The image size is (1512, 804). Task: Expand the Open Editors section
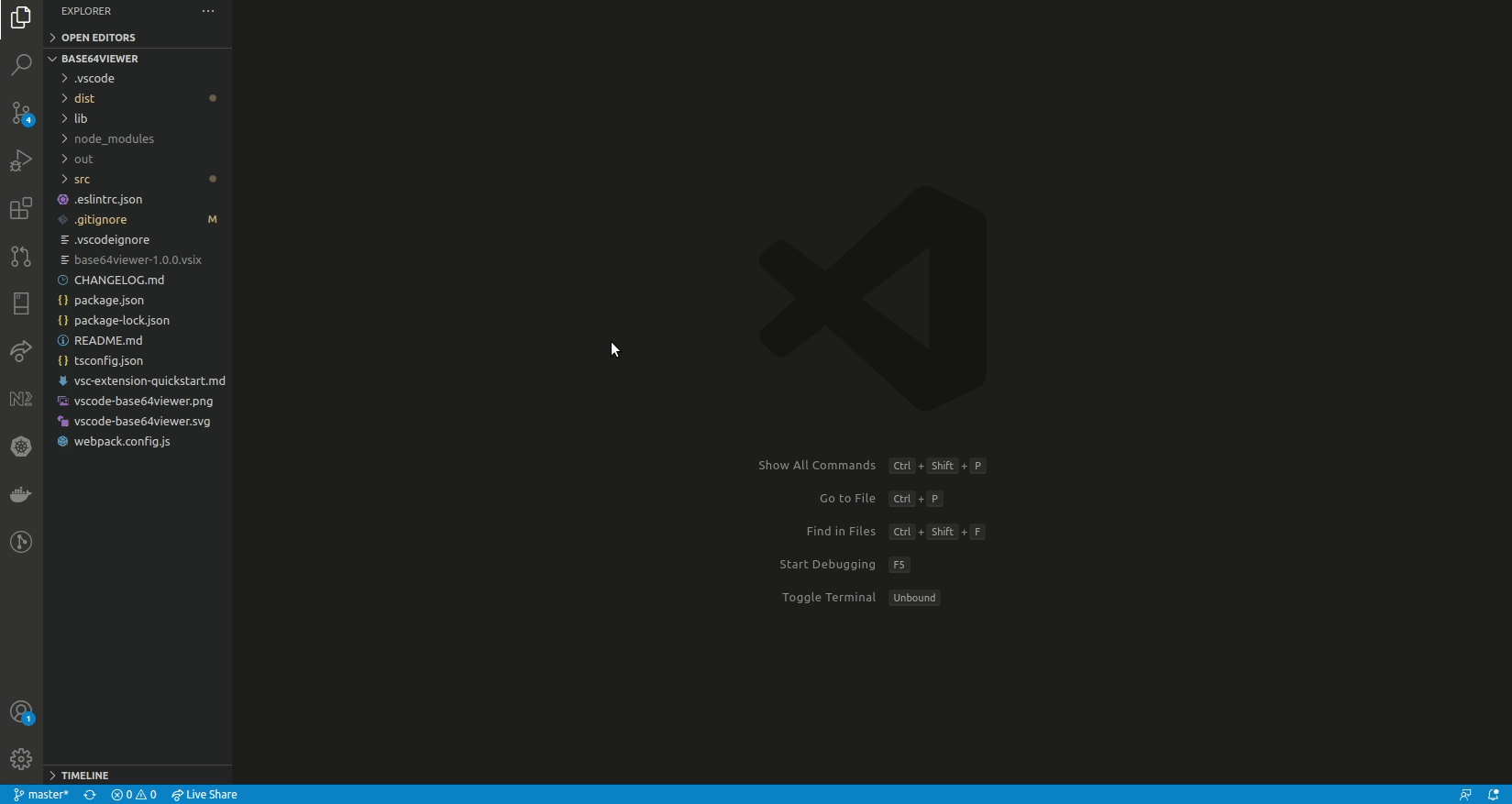coord(138,38)
